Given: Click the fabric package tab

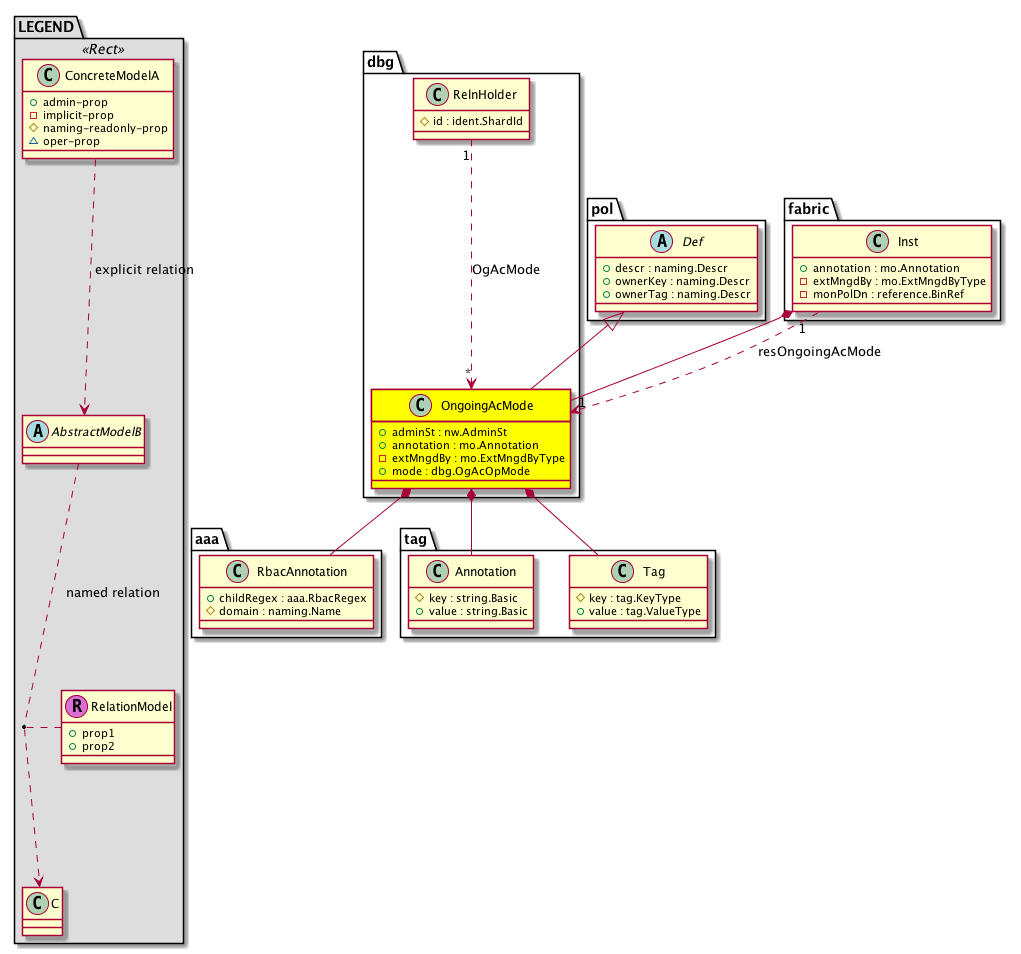Looking at the screenshot, I should tap(806, 208).
